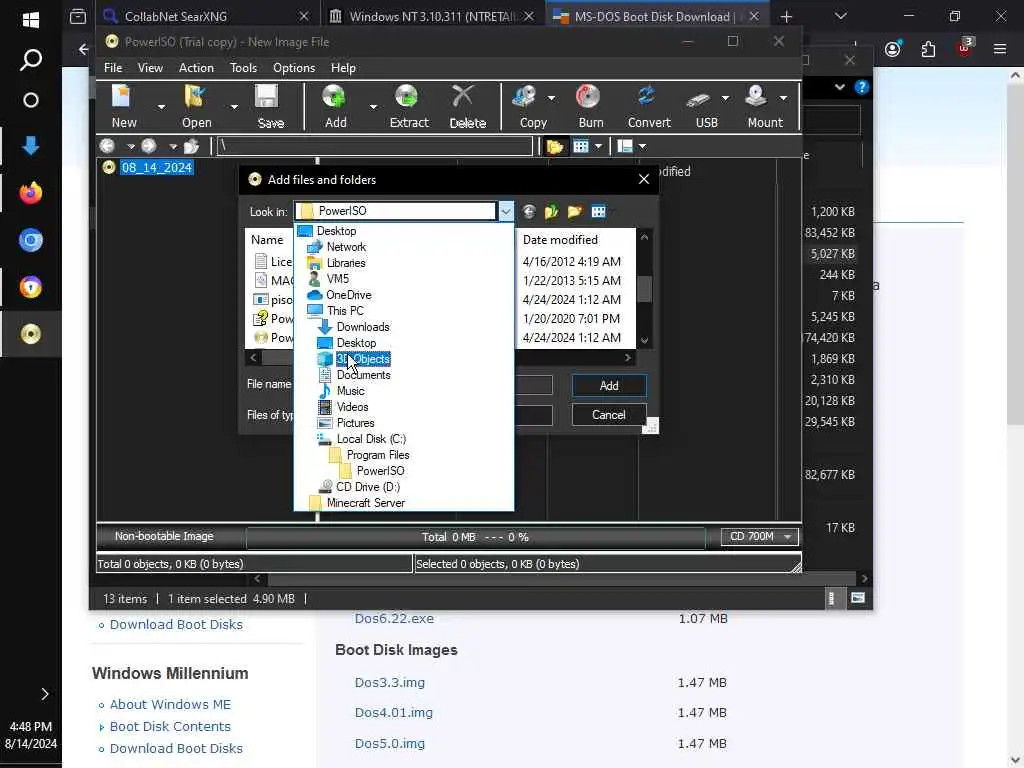Open browser extensions puzzle icon

click(928, 49)
